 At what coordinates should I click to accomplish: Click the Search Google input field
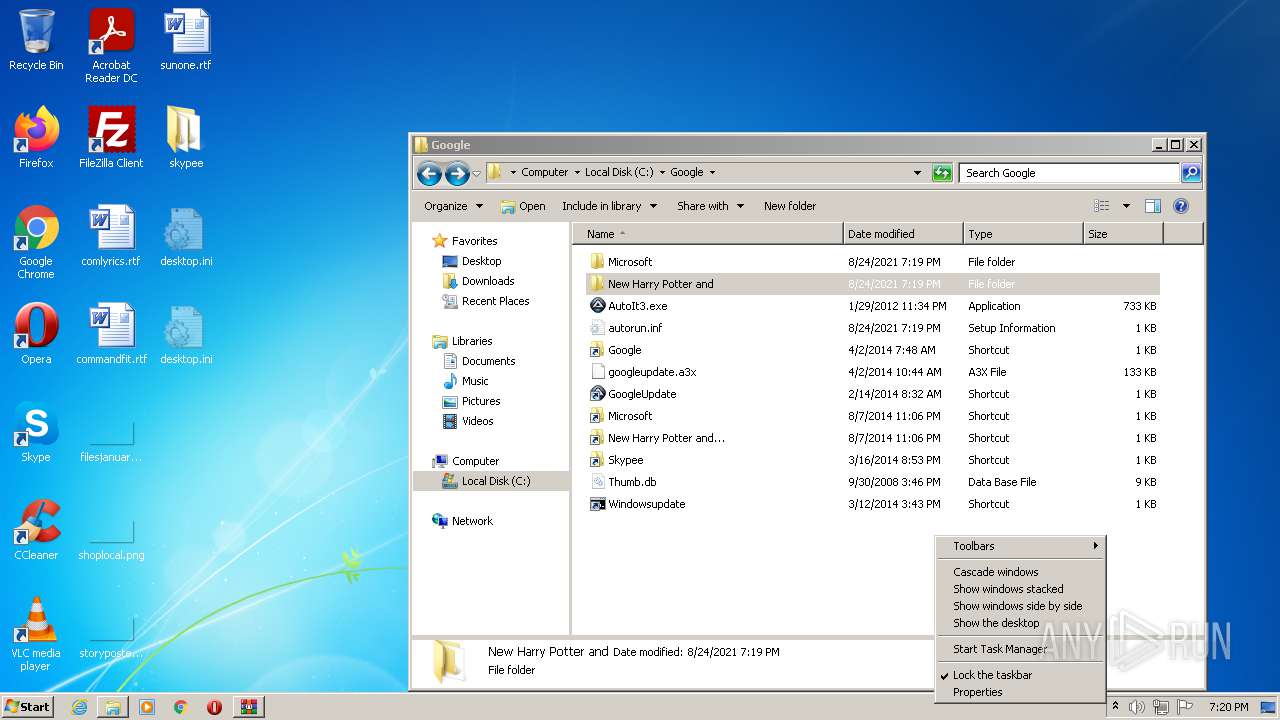click(1070, 173)
